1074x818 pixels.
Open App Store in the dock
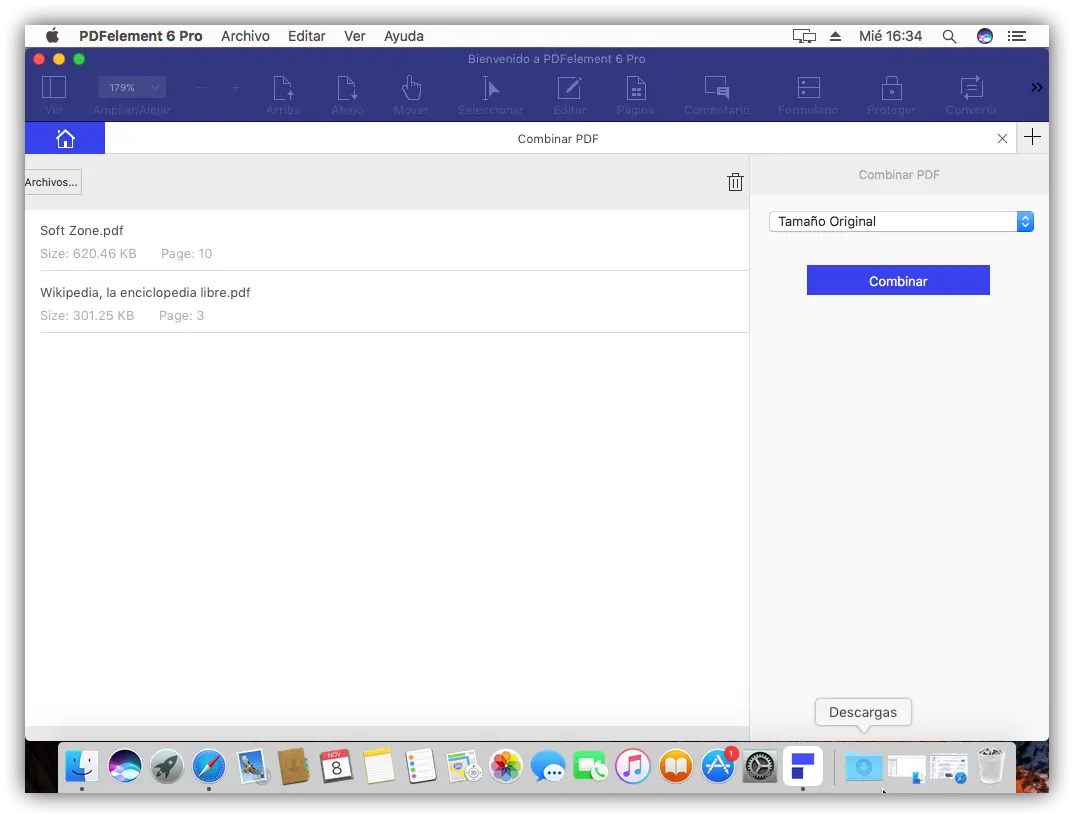tap(718, 766)
